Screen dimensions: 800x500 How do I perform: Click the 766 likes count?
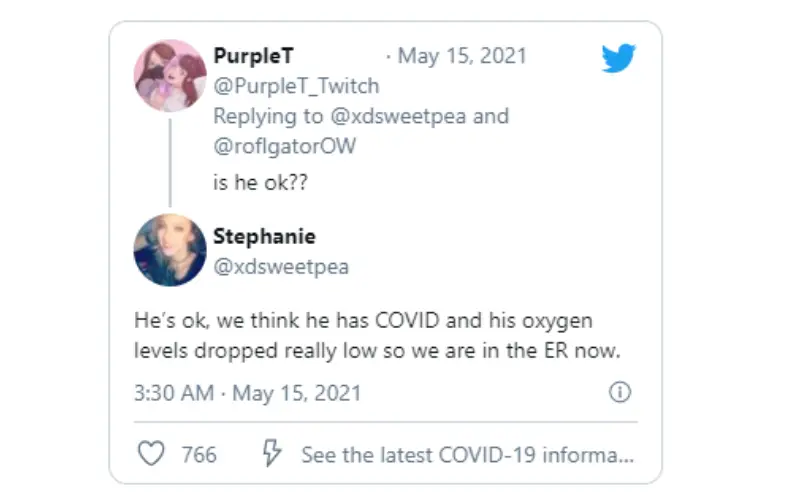[x=199, y=455]
